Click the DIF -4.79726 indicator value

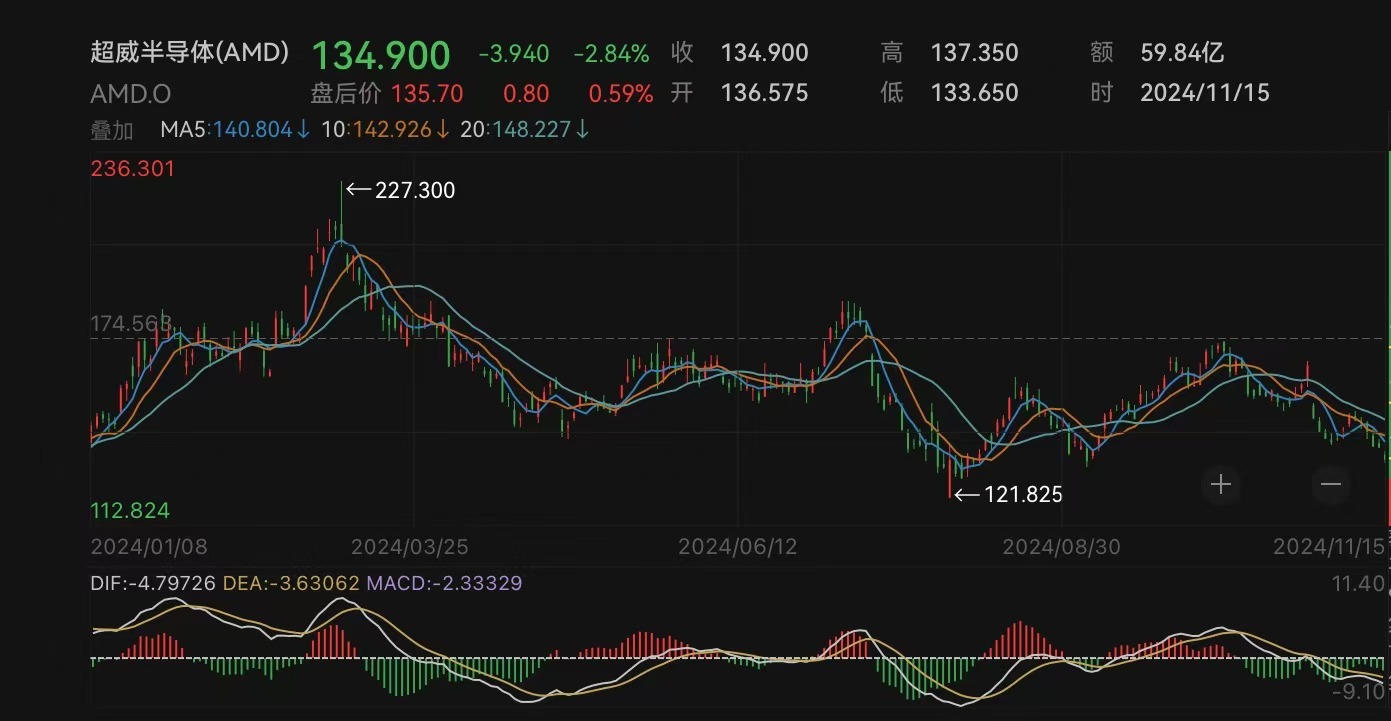click(153, 582)
